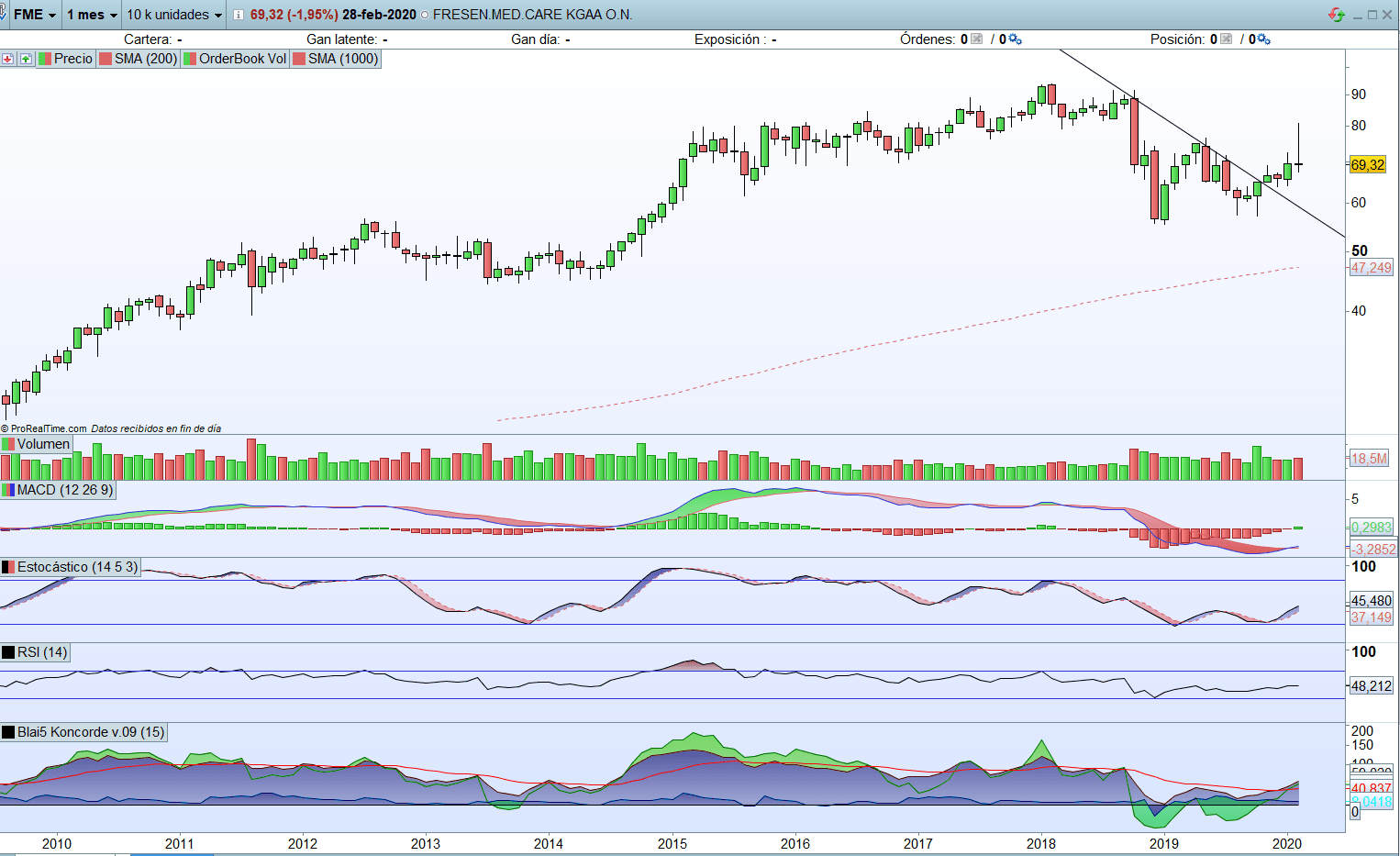1400x856 pixels.
Task: Cancel orders using the Órdenes X icon
Action: 976,39
